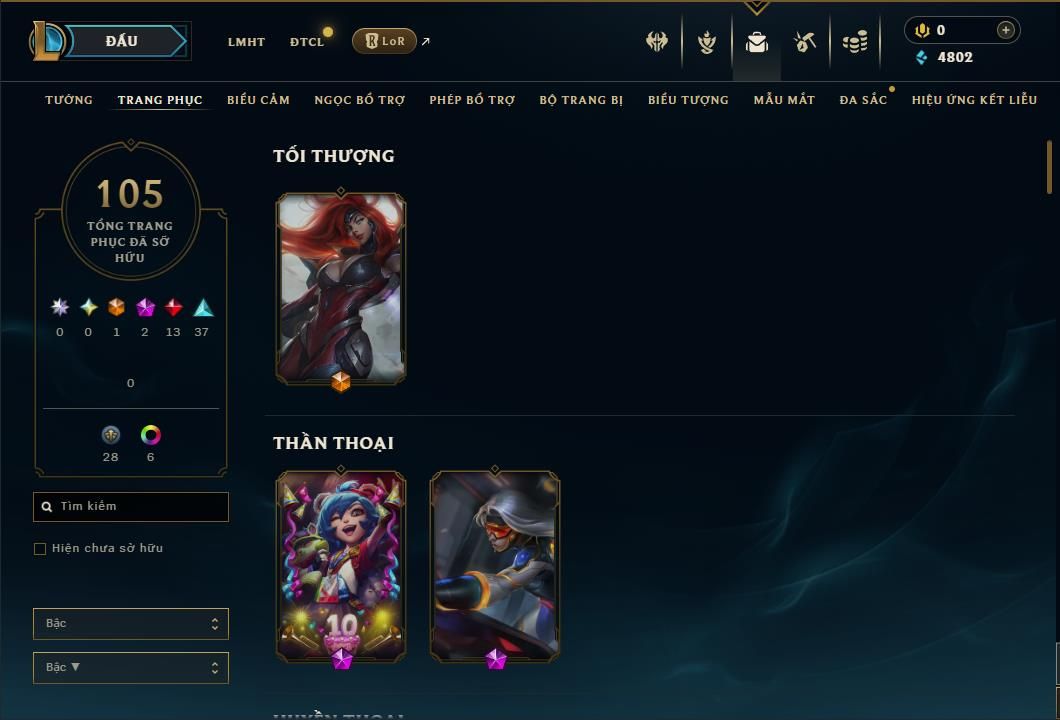Click the Tìm kiếm search field
The image size is (1060, 720).
click(130, 506)
